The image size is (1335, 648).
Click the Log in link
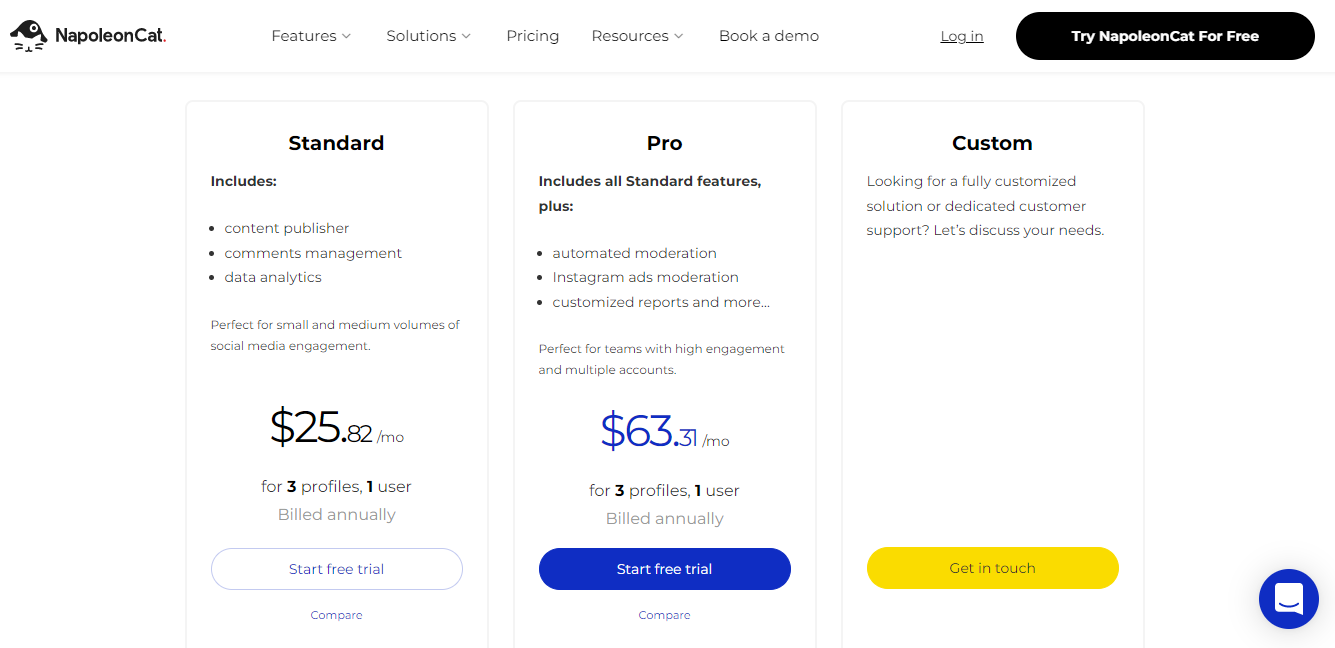tap(961, 36)
